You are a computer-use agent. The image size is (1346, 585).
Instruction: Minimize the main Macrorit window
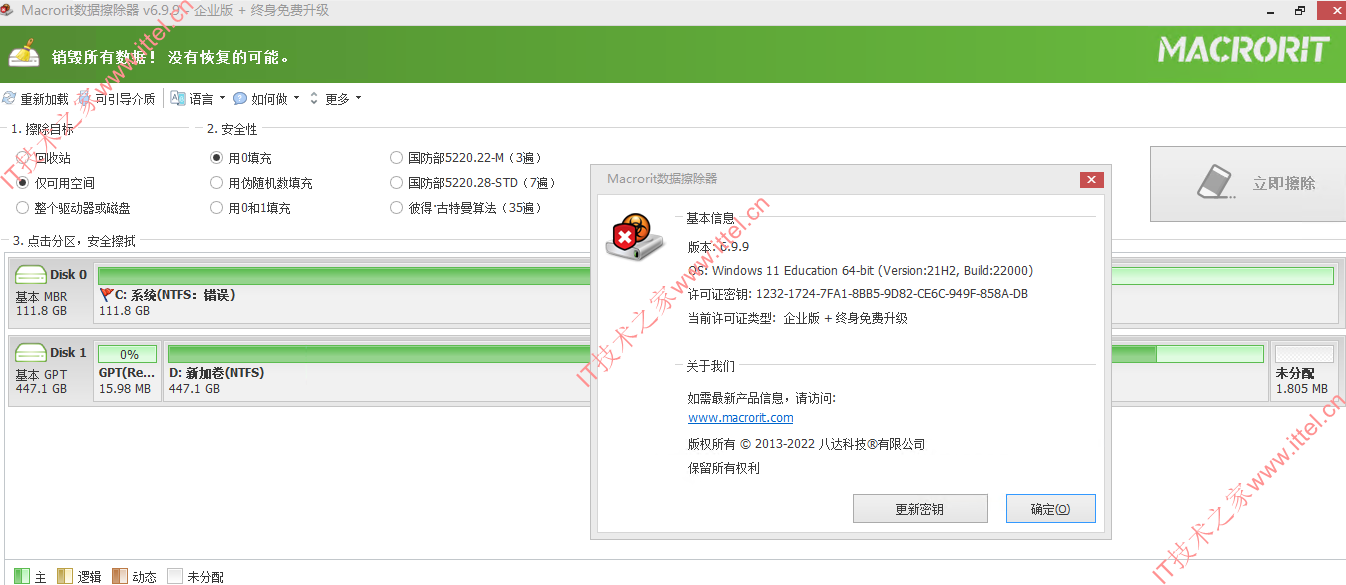pos(1269,10)
